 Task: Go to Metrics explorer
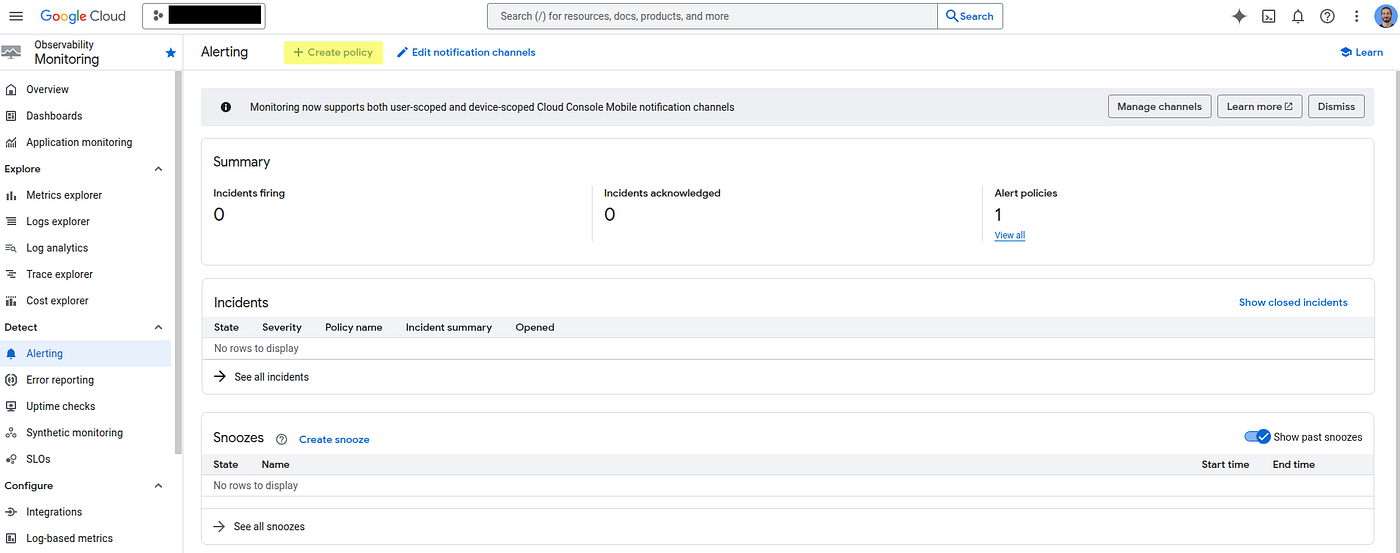point(64,195)
